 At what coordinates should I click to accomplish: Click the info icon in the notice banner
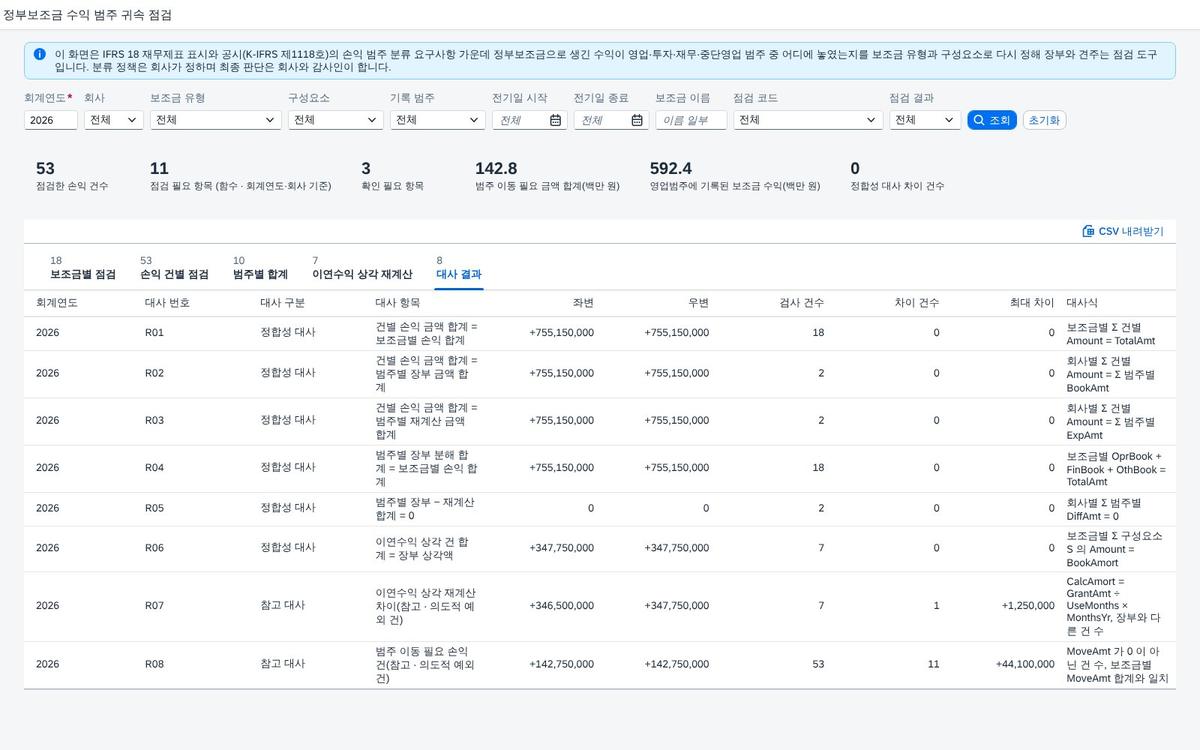point(39,54)
